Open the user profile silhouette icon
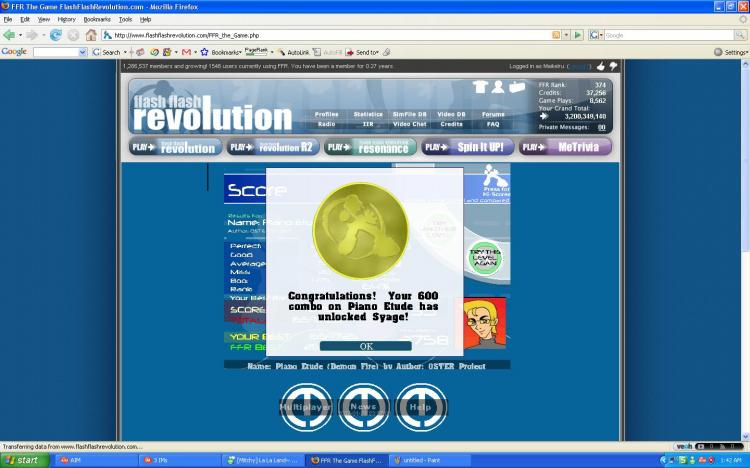This screenshot has width=750, height=468. pyautogui.click(x=498, y=87)
